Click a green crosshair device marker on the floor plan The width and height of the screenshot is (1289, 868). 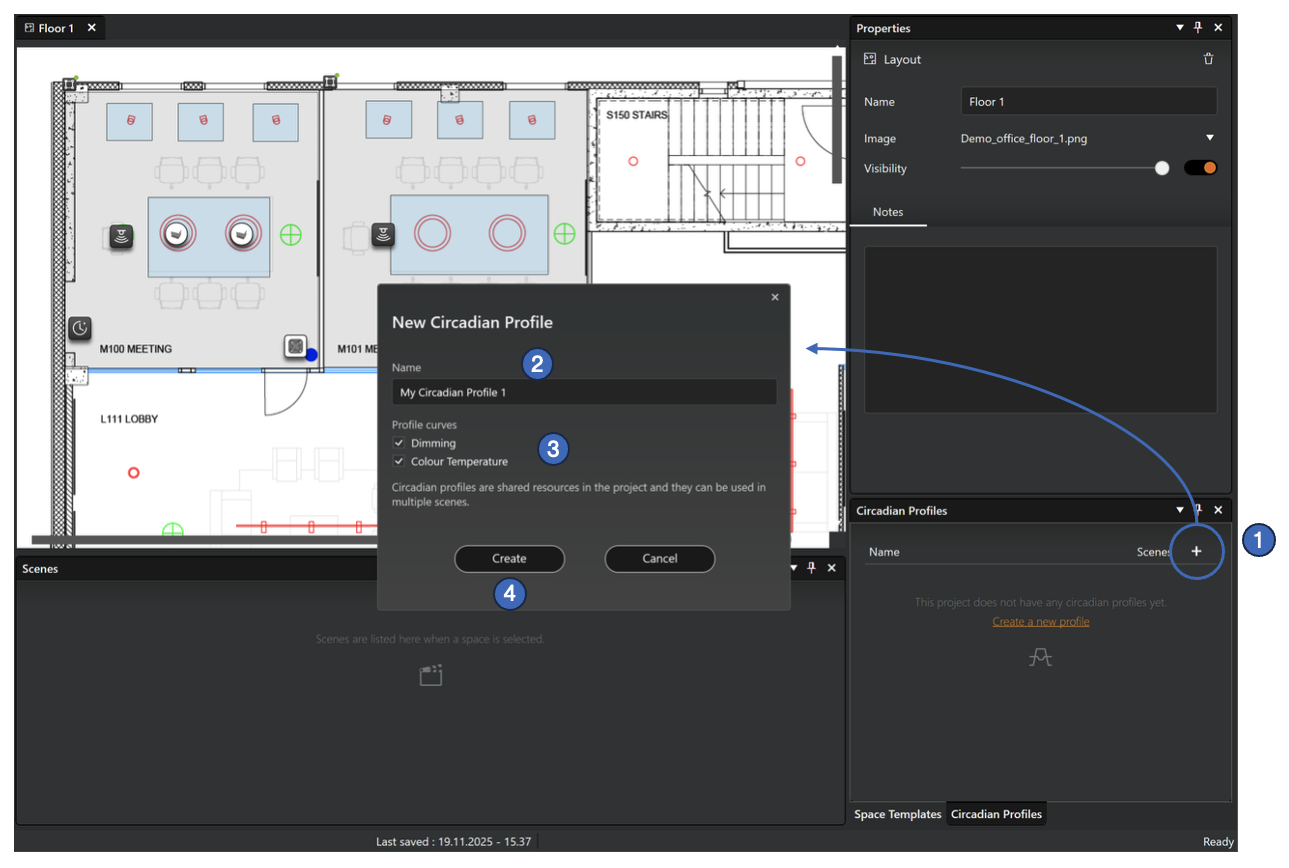click(x=290, y=235)
